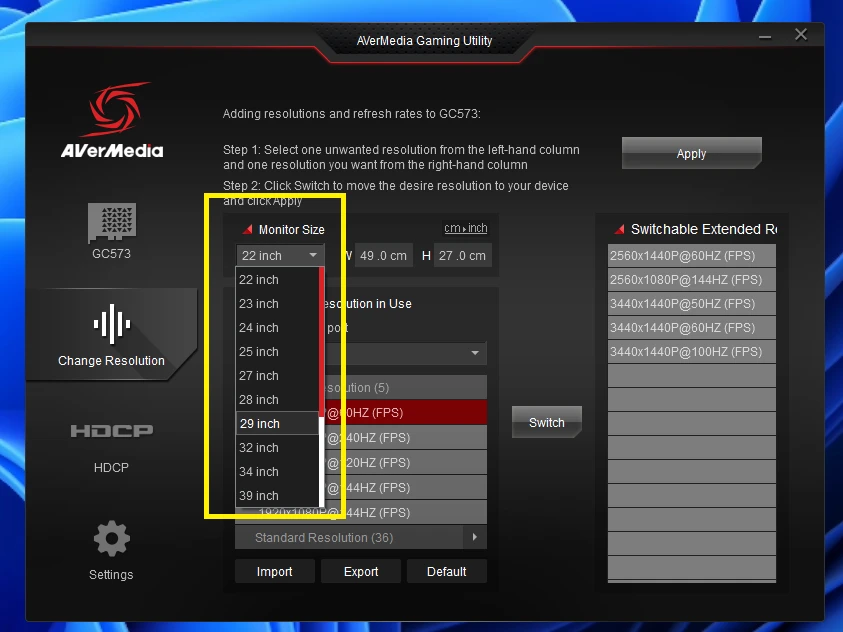843x632 pixels.
Task: Click the Import button
Action: (274, 571)
